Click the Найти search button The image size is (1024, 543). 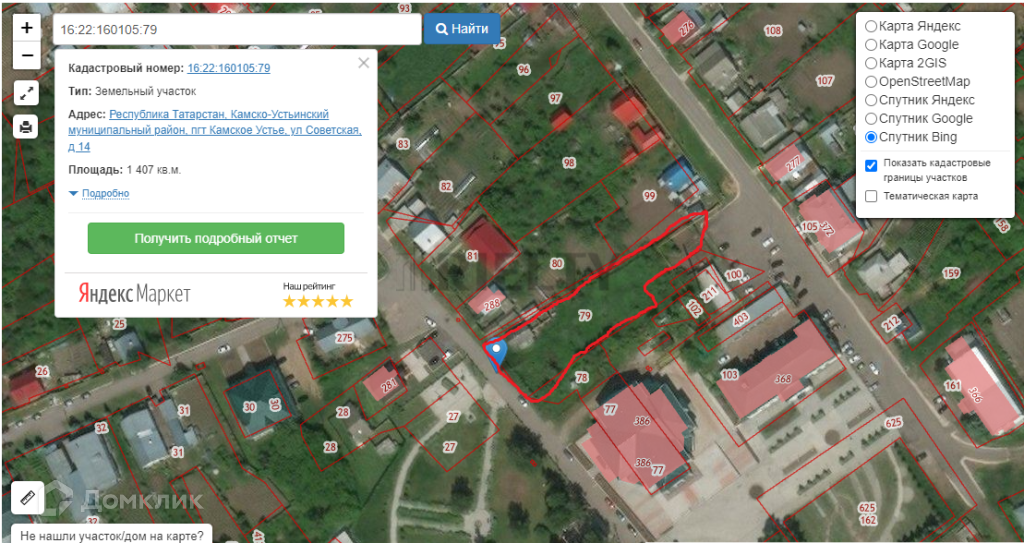(462, 29)
